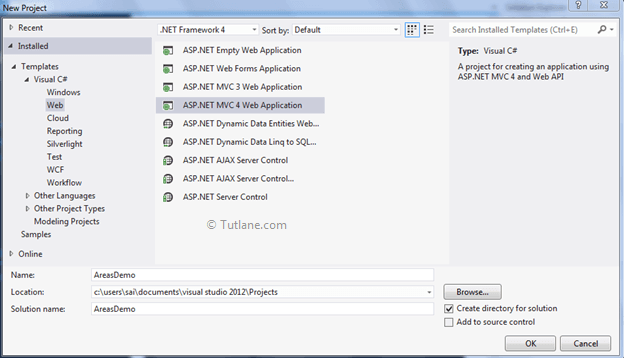The width and height of the screenshot is (624, 361).
Task: Select the Reporting template category
Action: point(64,131)
